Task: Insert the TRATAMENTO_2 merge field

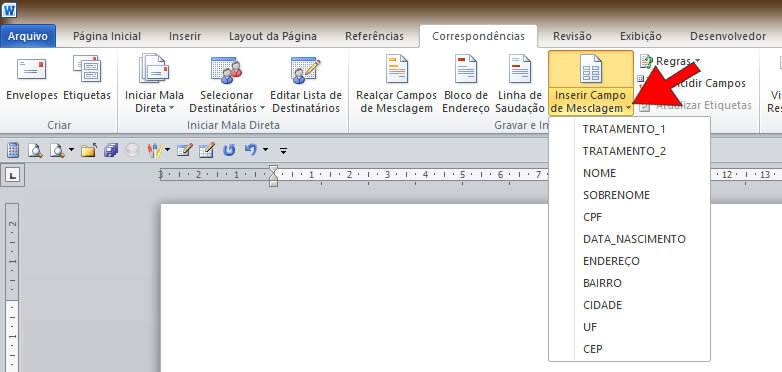Action: coord(629,151)
